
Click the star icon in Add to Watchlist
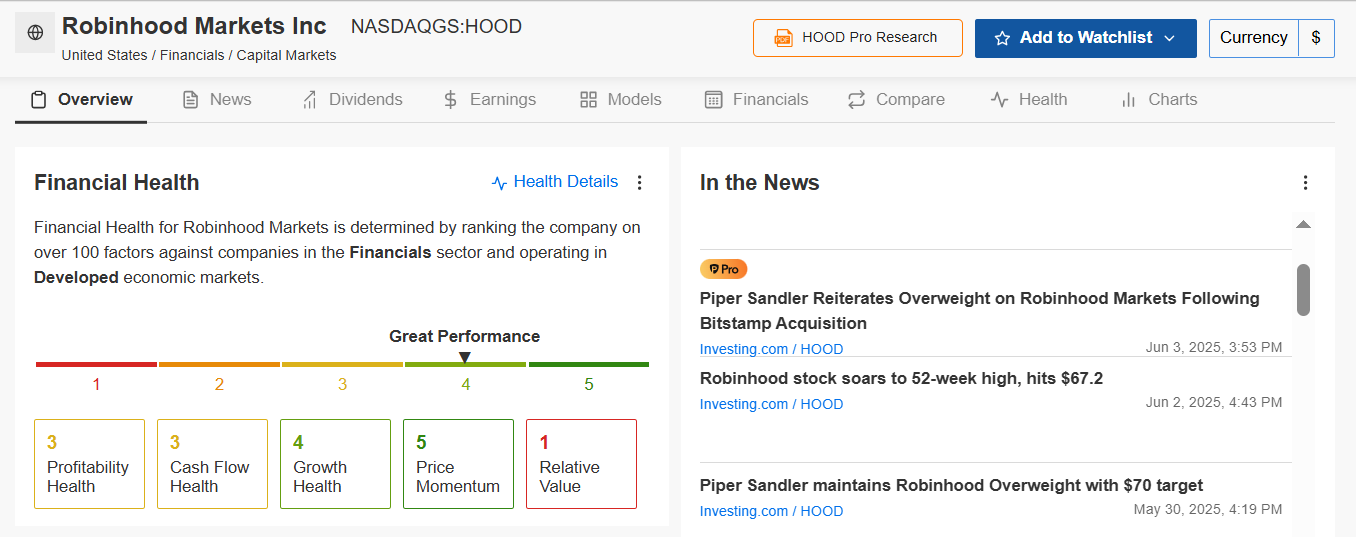[x=1003, y=38]
